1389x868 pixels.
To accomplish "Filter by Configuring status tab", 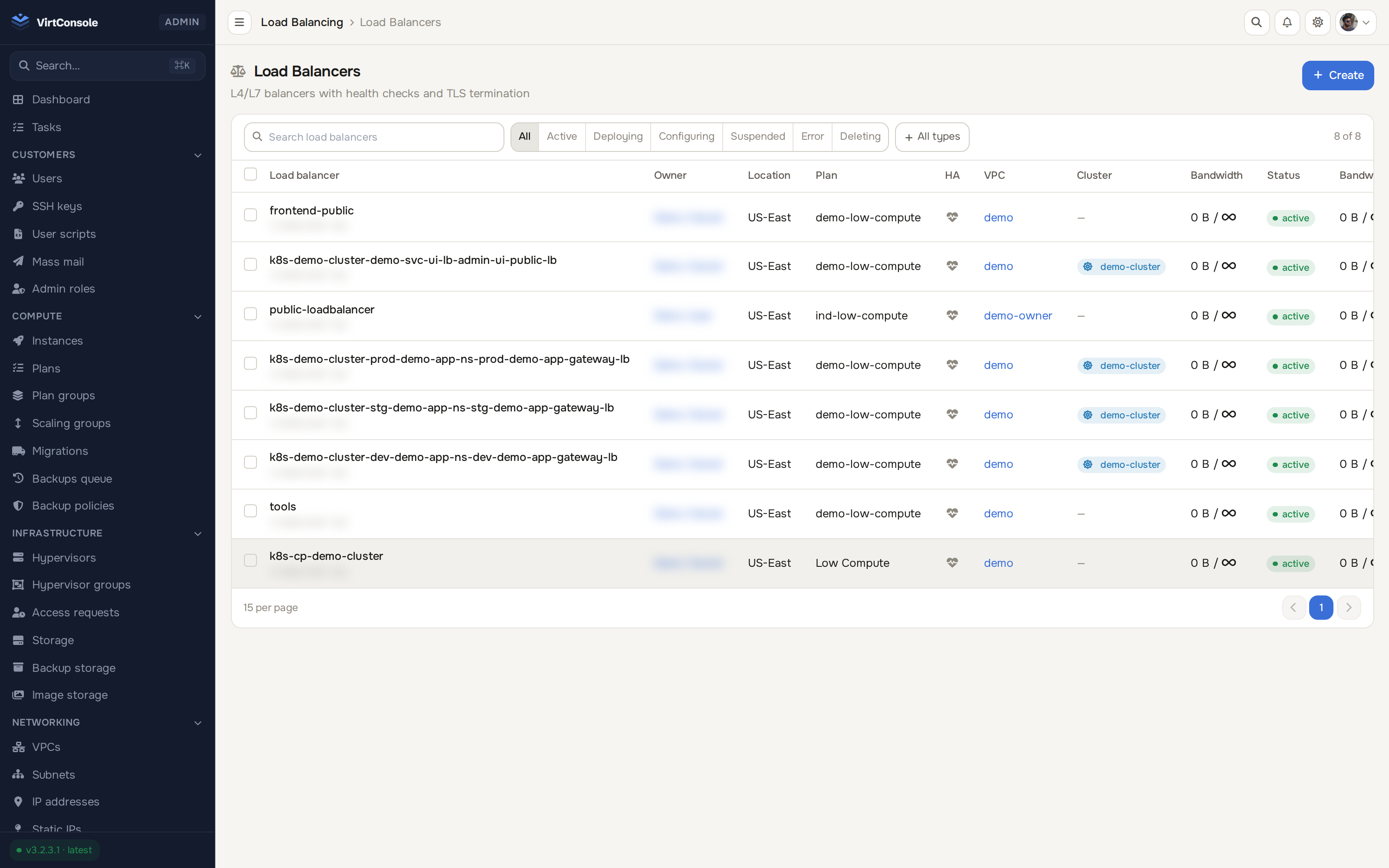I will click(x=686, y=137).
